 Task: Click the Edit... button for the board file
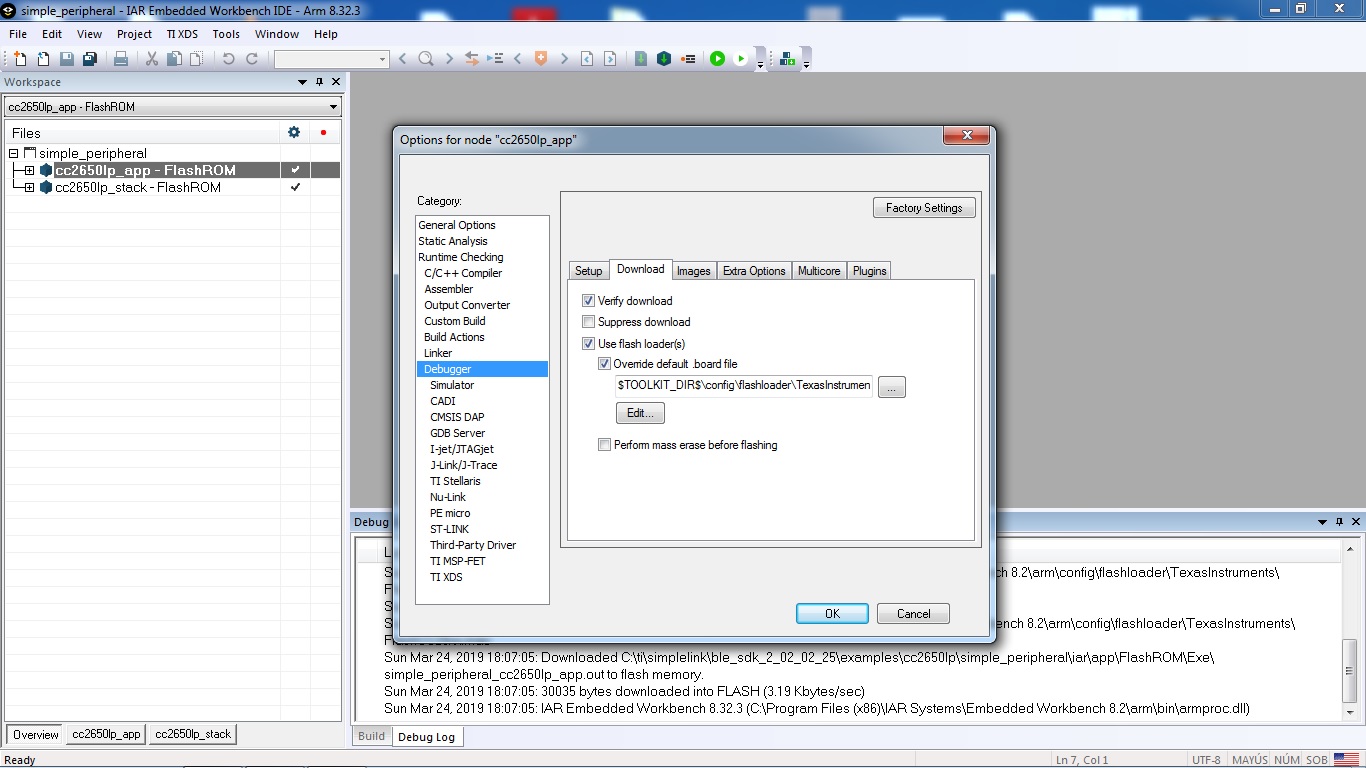coord(640,413)
